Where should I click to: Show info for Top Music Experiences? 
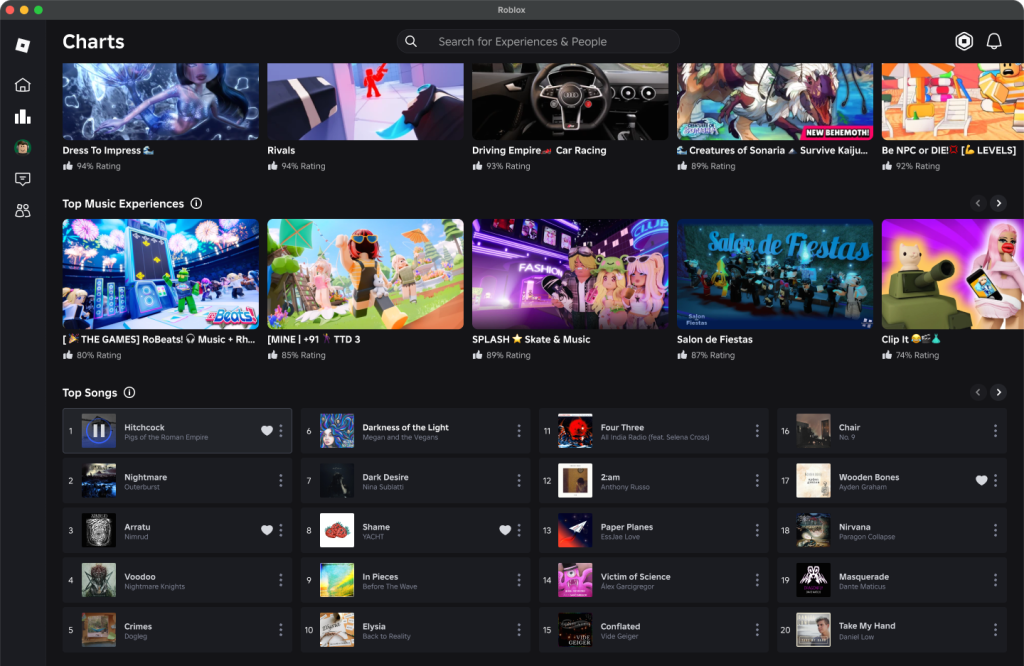click(196, 203)
